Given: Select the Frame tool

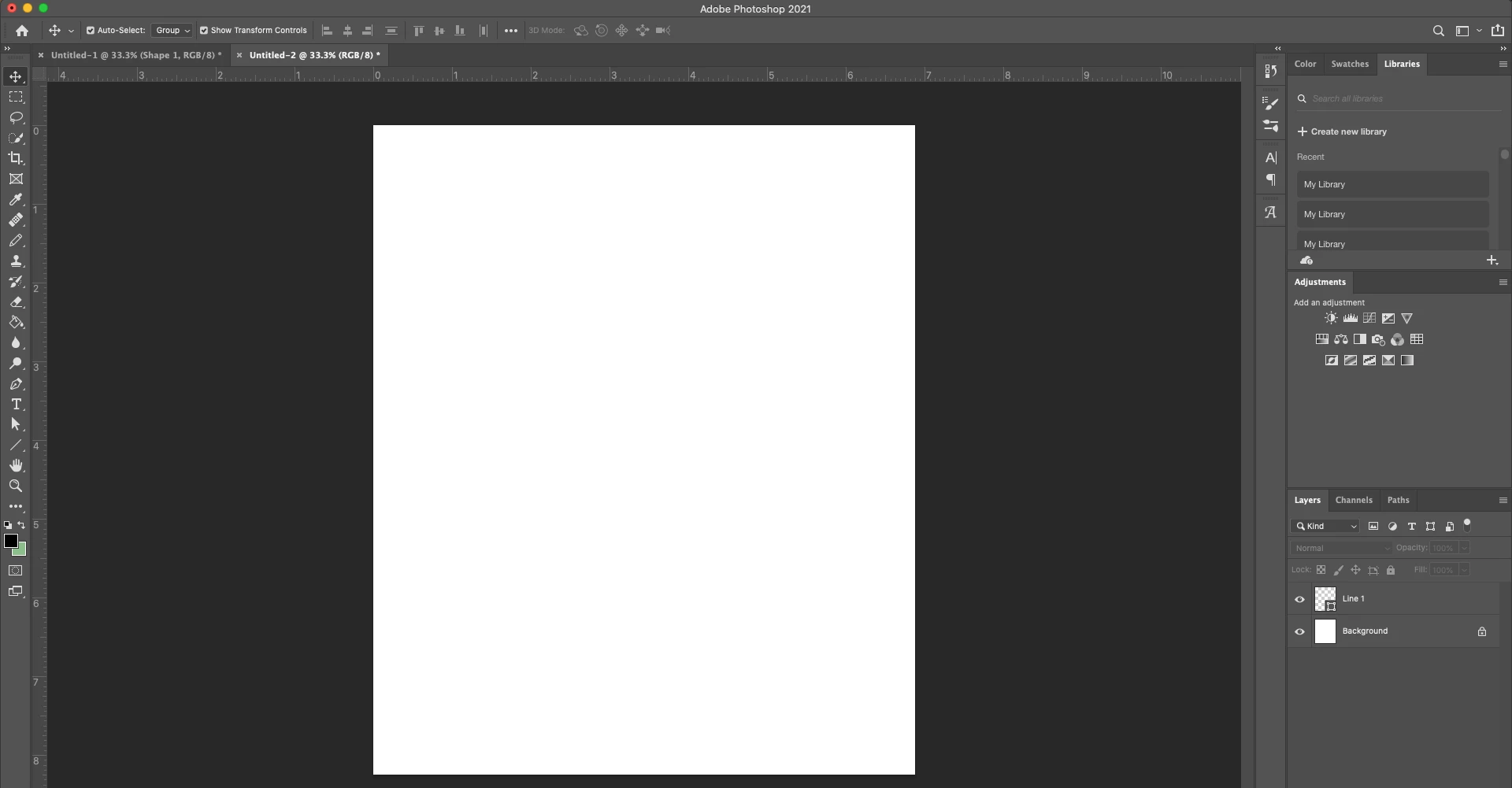Looking at the screenshot, I should point(16,179).
